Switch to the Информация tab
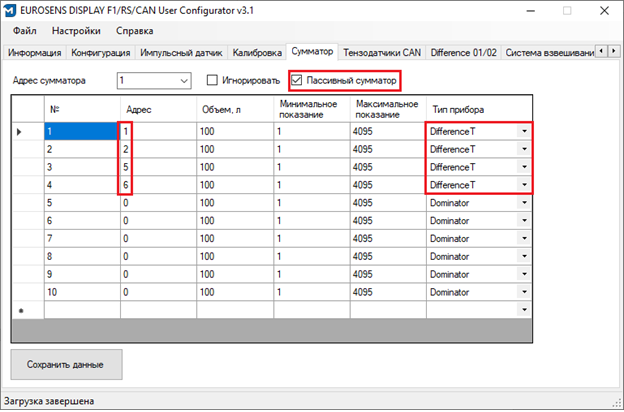624x412 pixels. pyautogui.click(x=35, y=53)
